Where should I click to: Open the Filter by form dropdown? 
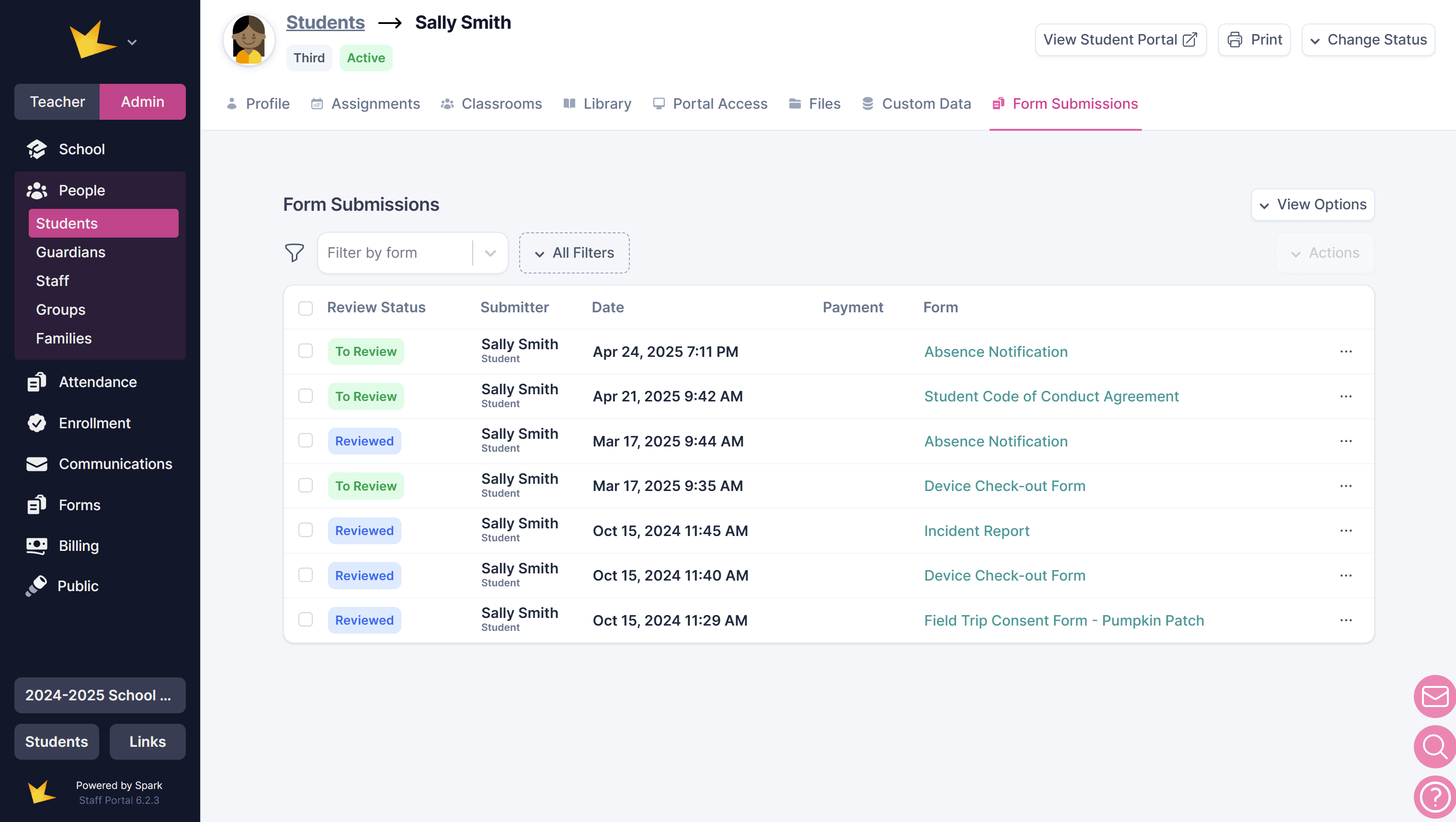point(412,253)
